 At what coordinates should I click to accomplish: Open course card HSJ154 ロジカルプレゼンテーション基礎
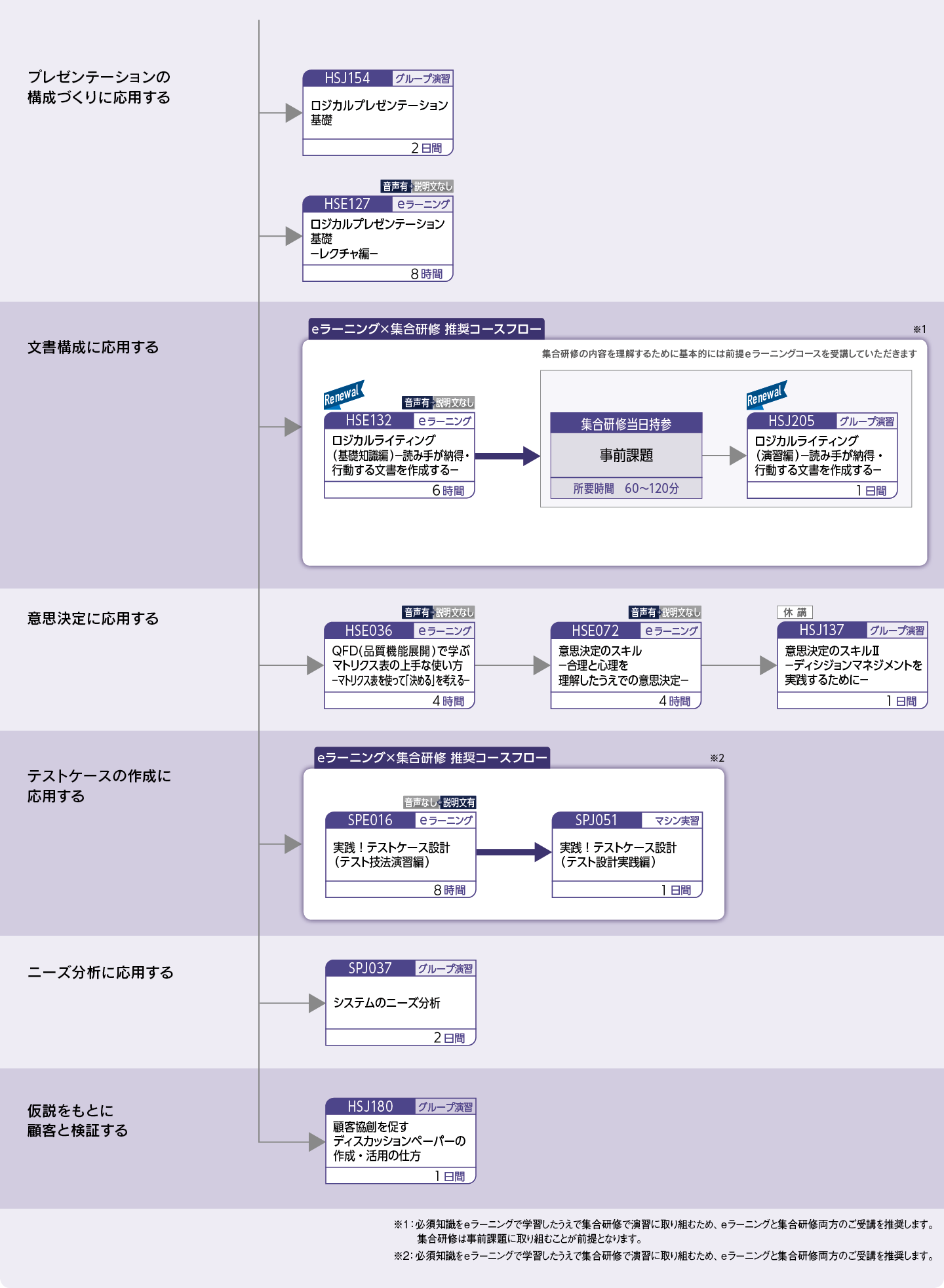pos(378,113)
